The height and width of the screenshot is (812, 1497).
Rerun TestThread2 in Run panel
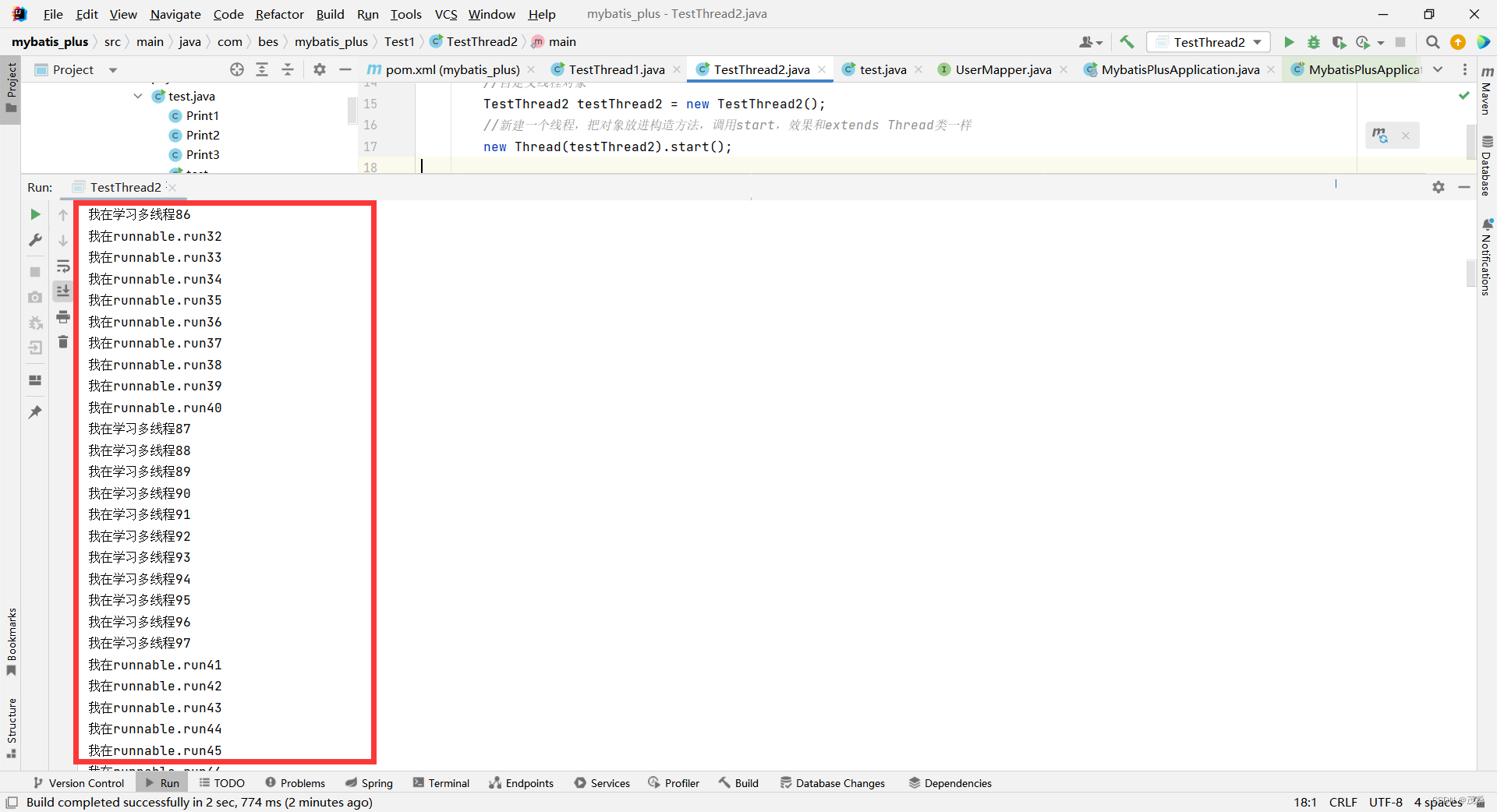pos(35,214)
